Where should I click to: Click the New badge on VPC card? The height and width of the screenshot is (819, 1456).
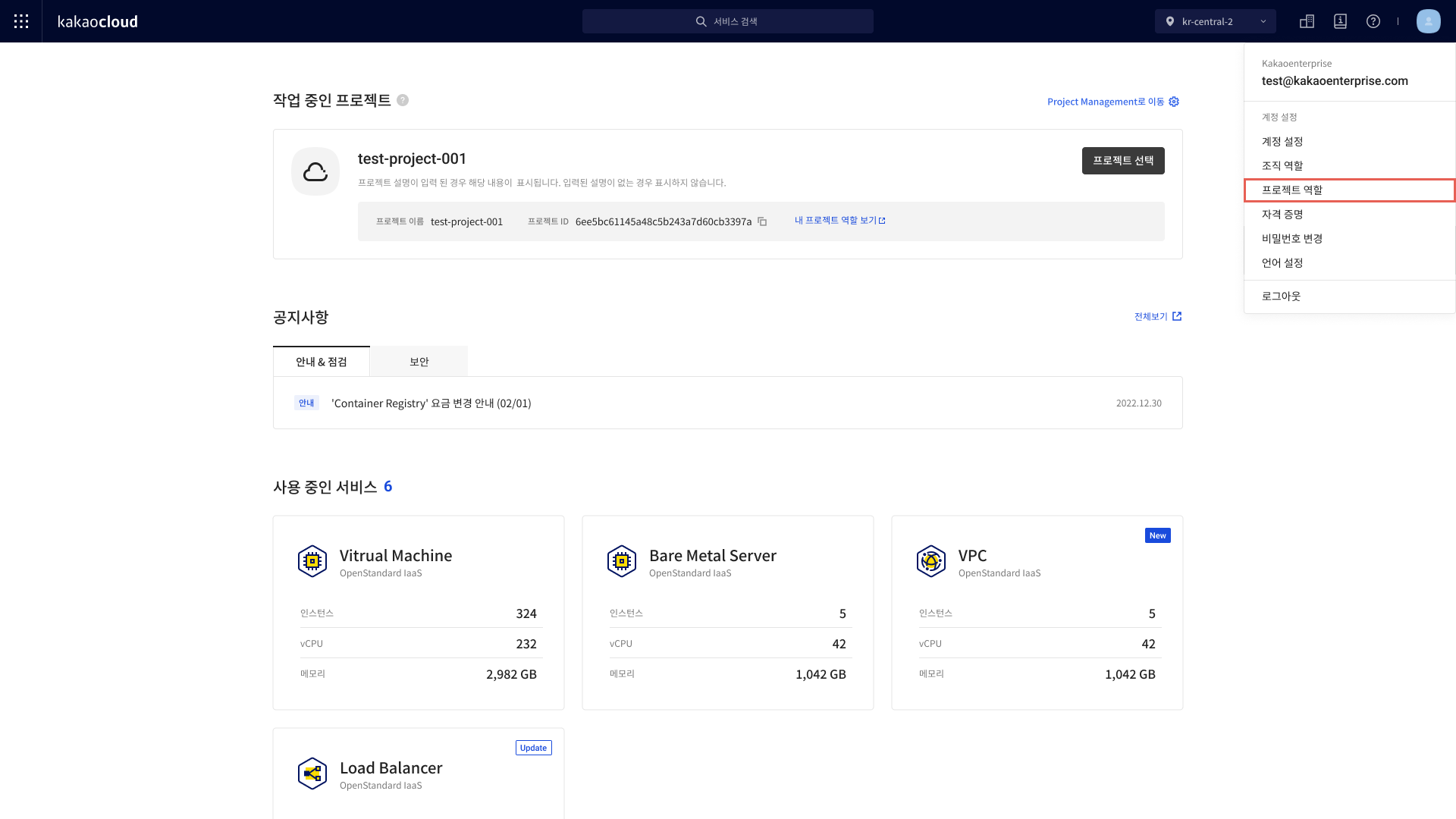tap(1158, 535)
